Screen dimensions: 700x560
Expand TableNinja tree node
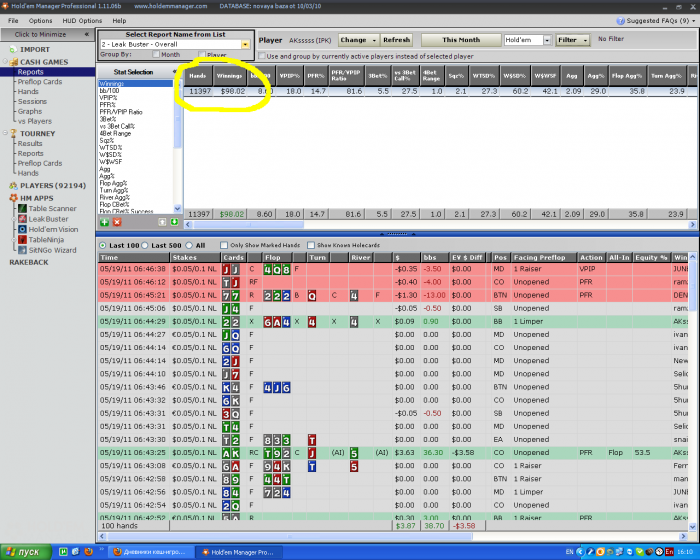click(x=14, y=240)
